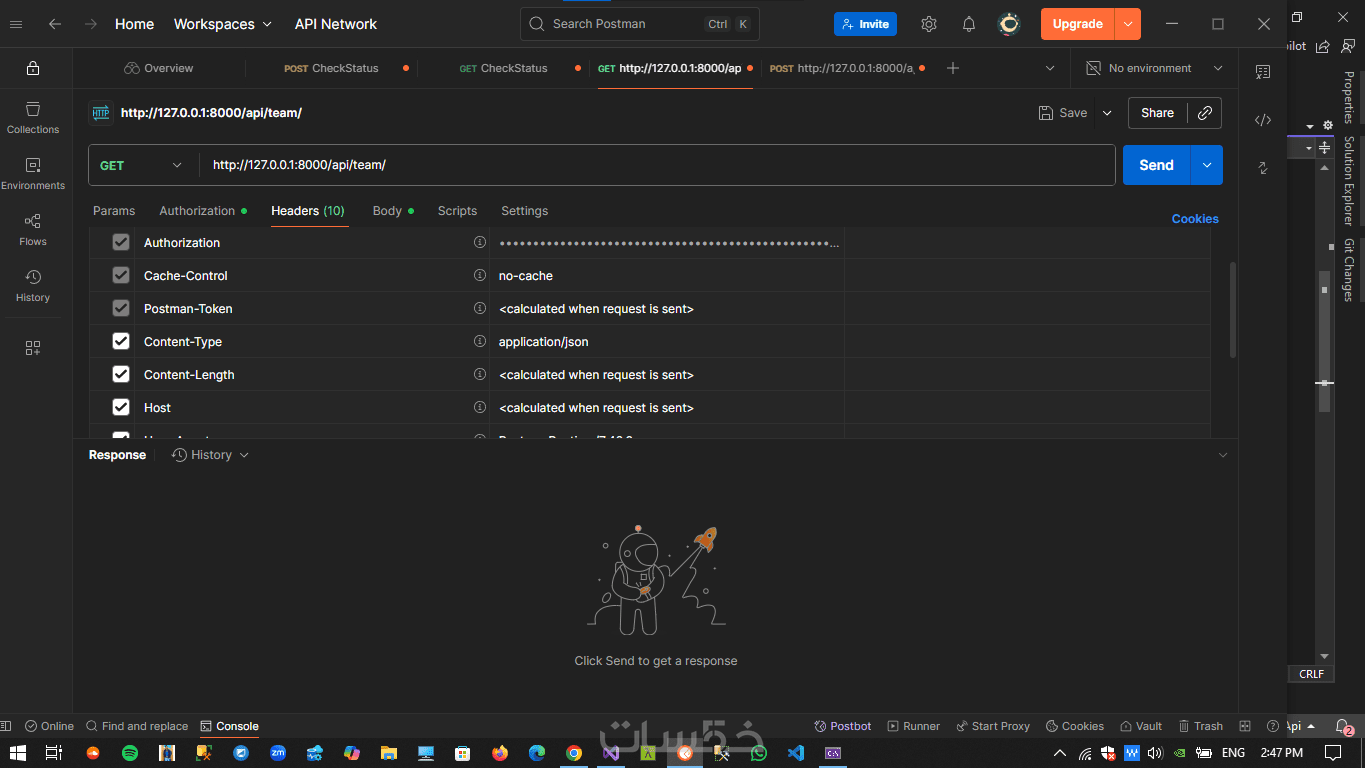Click the Share button
This screenshot has height=768, width=1365.
tap(1158, 113)
